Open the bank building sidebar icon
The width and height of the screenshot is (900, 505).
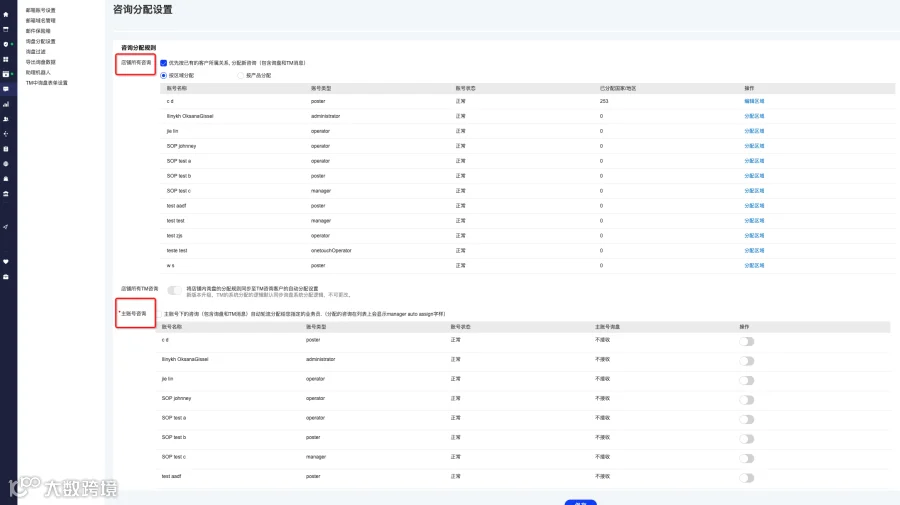point(6,193)
